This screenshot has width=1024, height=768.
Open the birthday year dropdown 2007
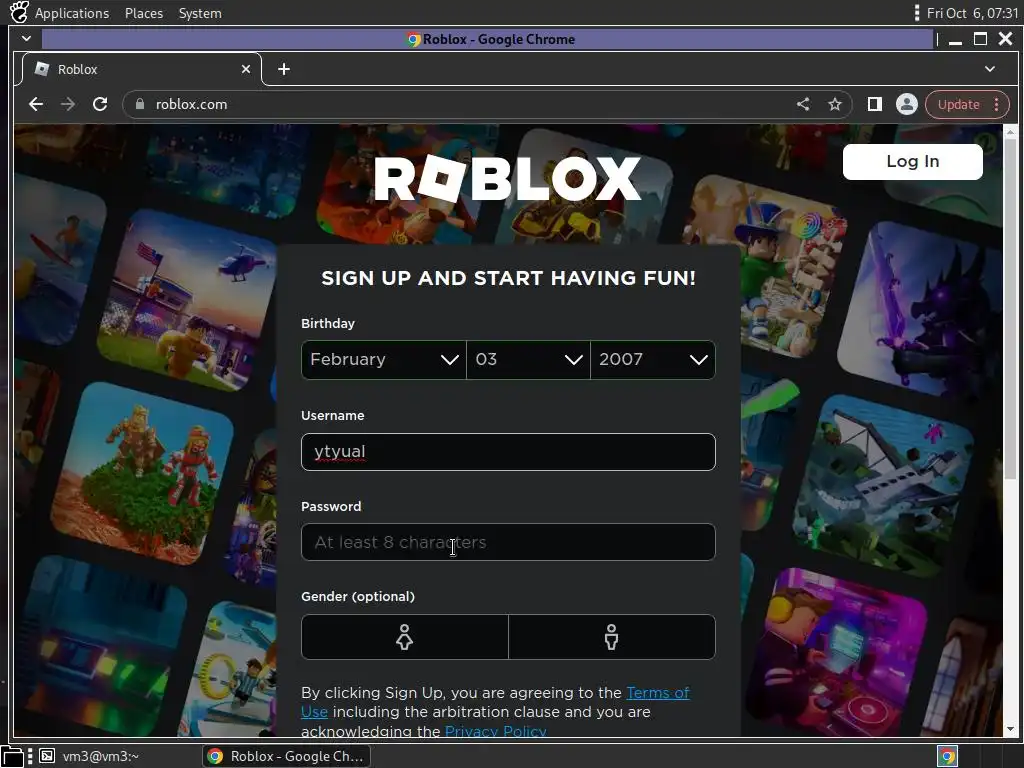pyautogui.click(x=653, y=360)
